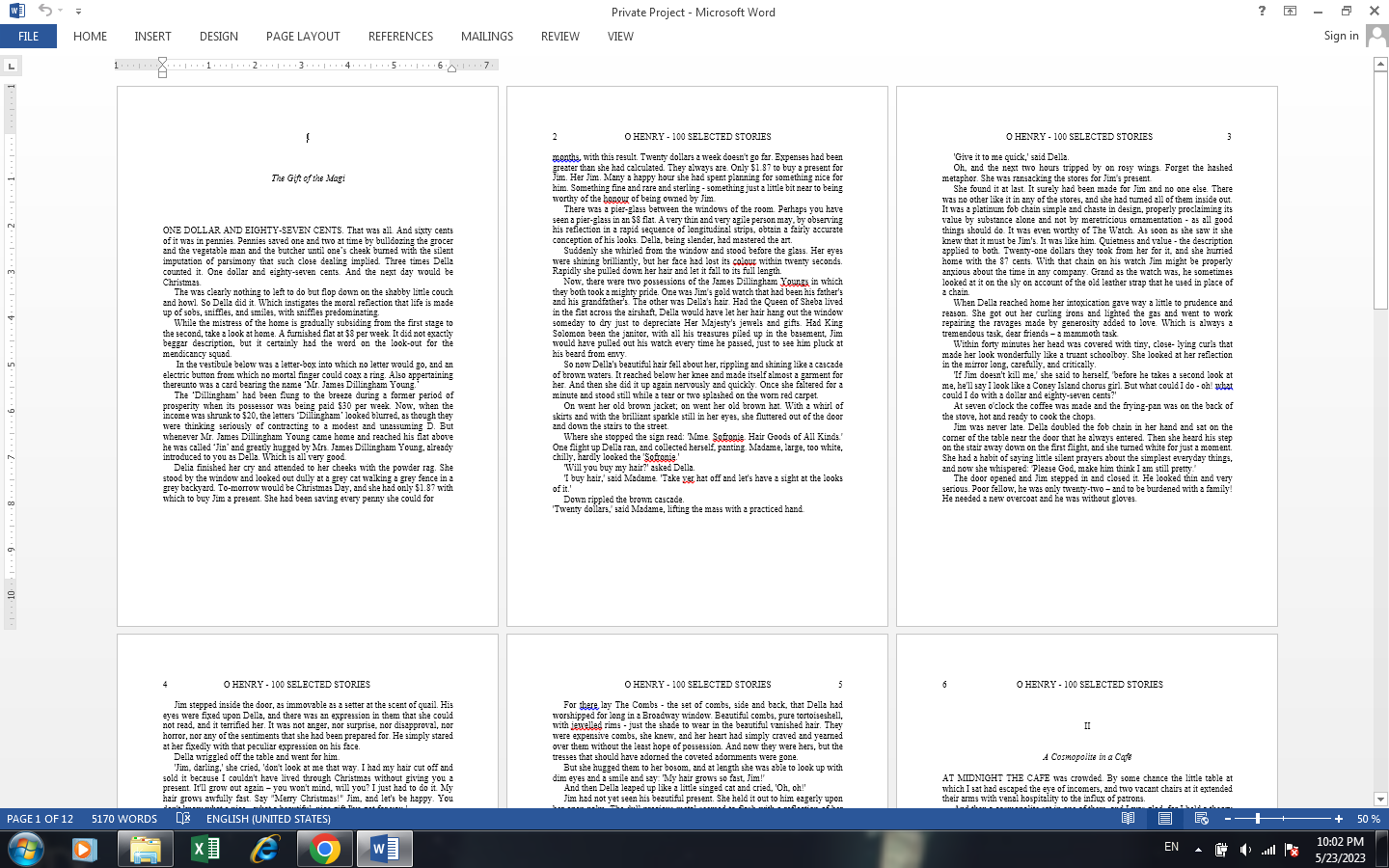Open Internet Explorer from taskbar
This screenshot has height=868, width=1389.
264,850
